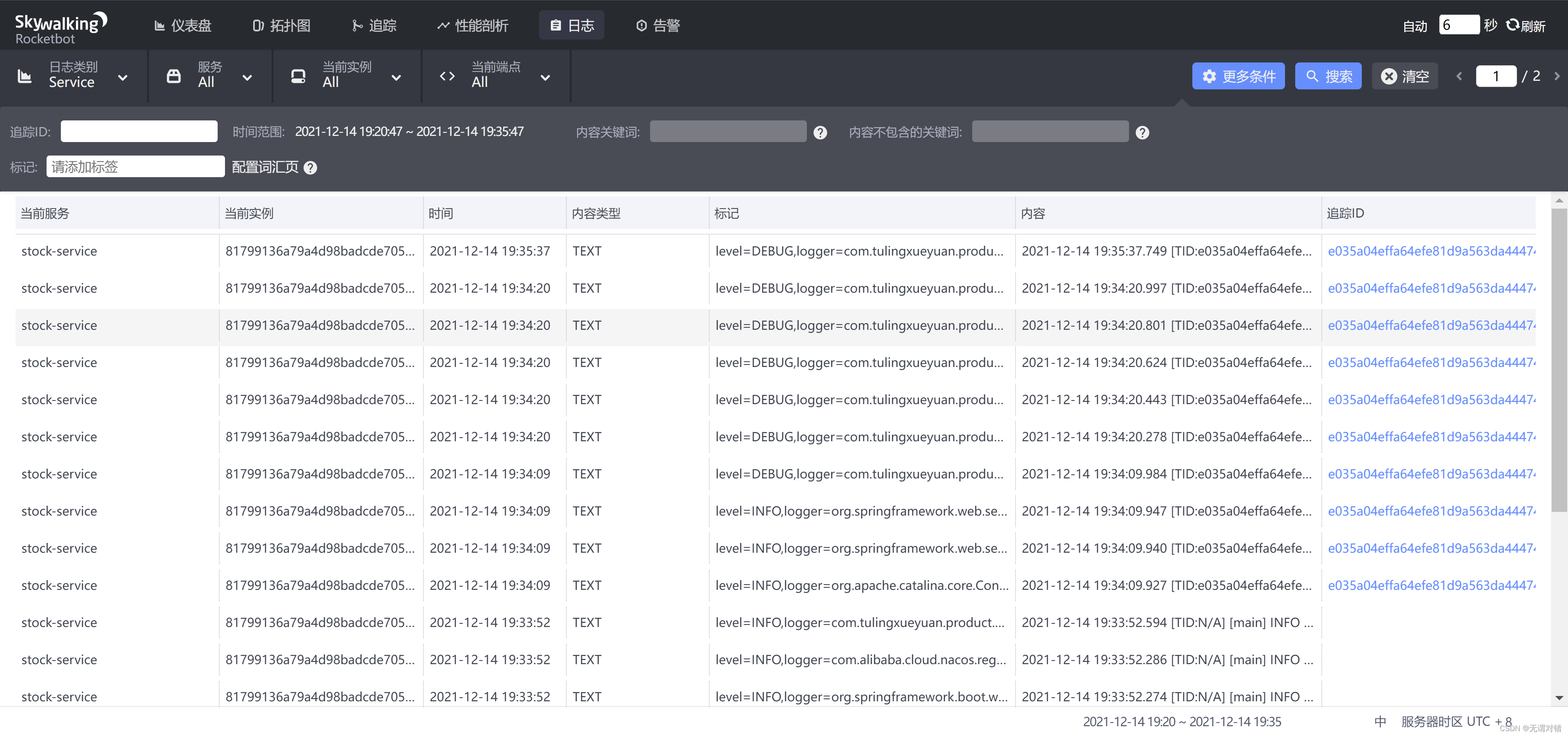Click scrollbar down arrow
Screen dimensions: 1568x736
[1559, 698]
